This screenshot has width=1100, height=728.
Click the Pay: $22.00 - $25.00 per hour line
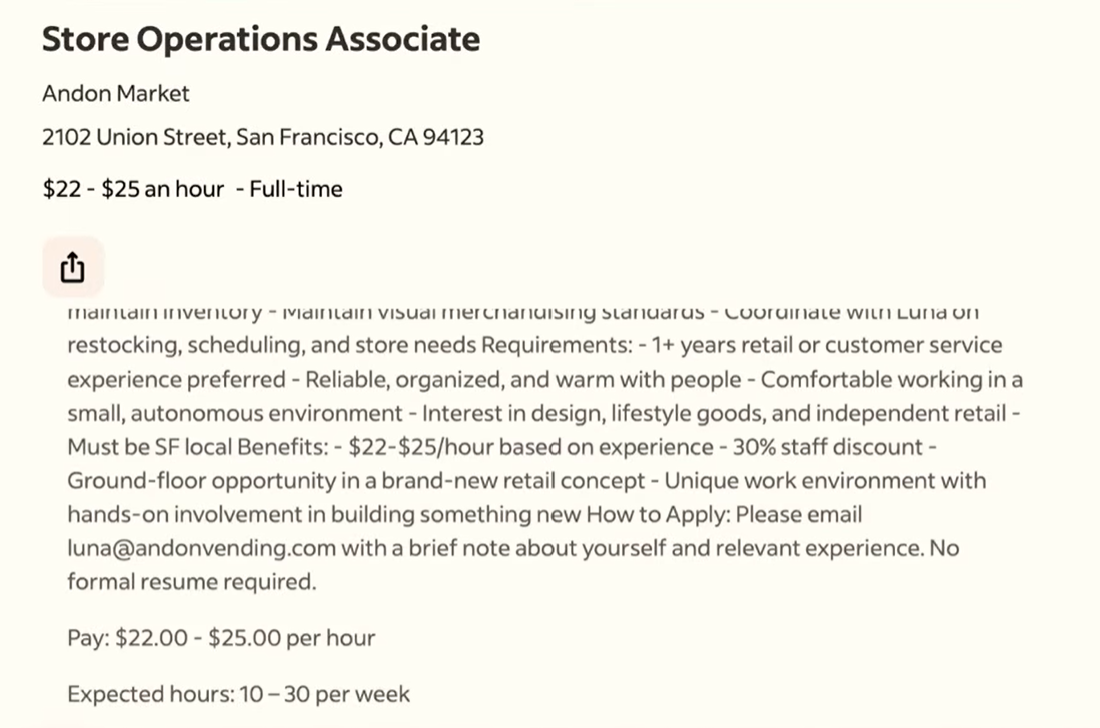(x=221, y=638)
